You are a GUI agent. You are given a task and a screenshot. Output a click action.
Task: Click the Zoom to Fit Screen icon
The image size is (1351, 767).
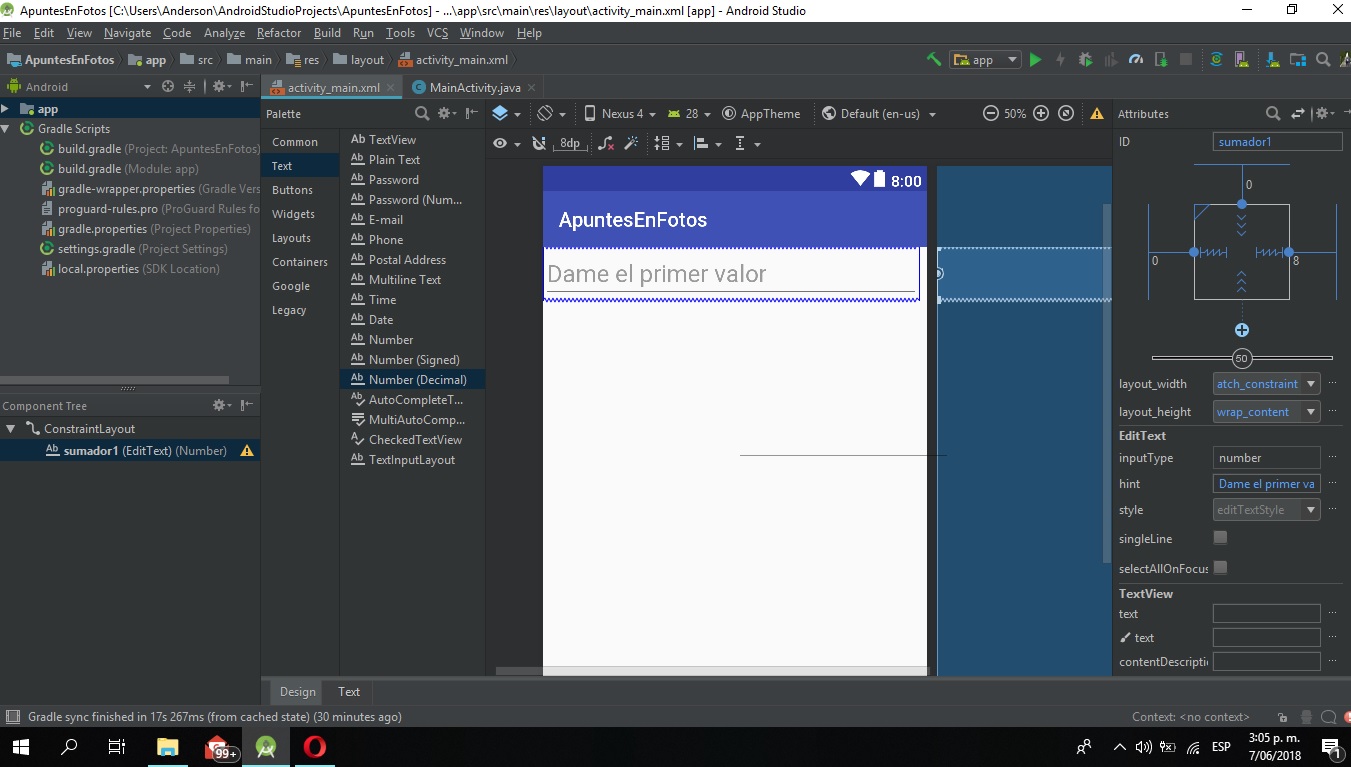pos(1066,113)
